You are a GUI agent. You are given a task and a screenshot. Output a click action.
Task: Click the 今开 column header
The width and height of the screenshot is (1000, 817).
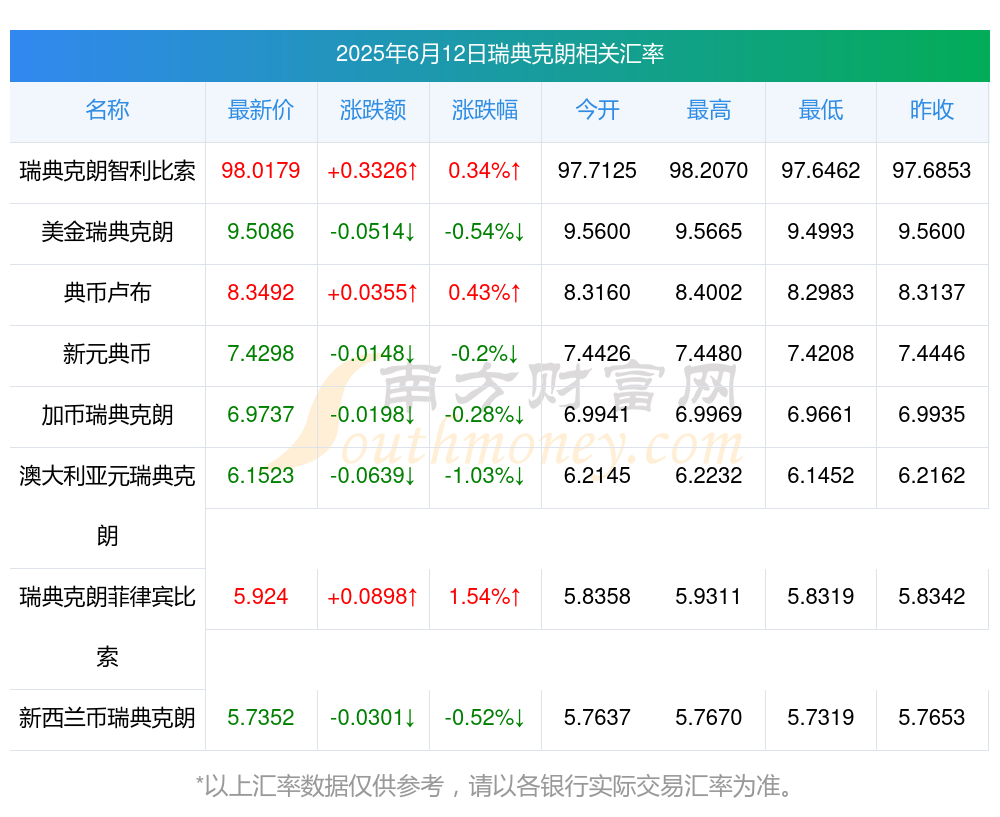point(597,110)
